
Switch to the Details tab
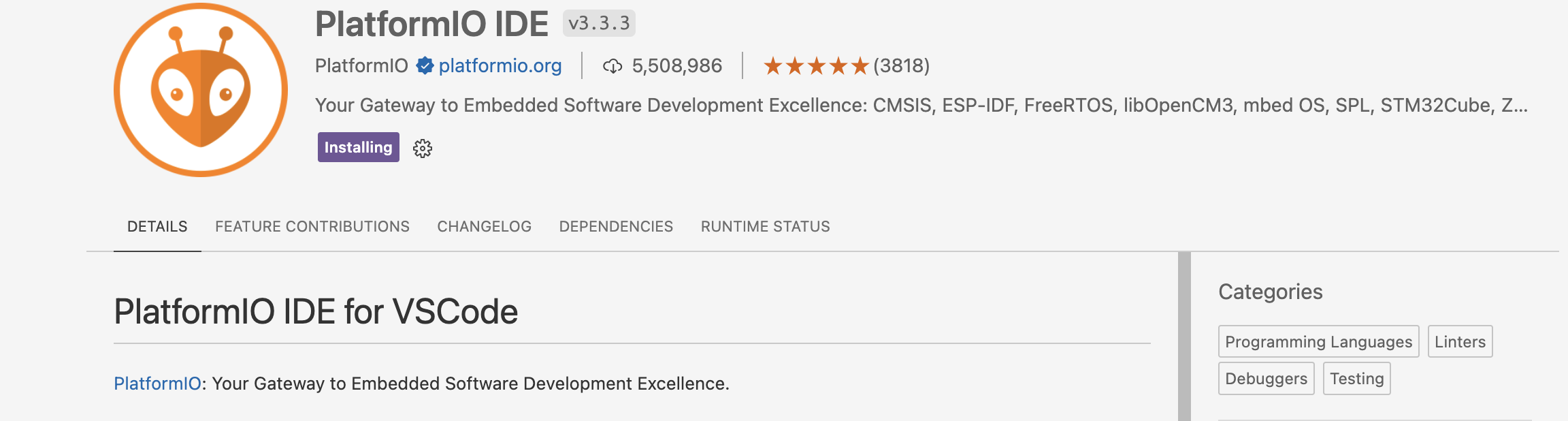157,226
